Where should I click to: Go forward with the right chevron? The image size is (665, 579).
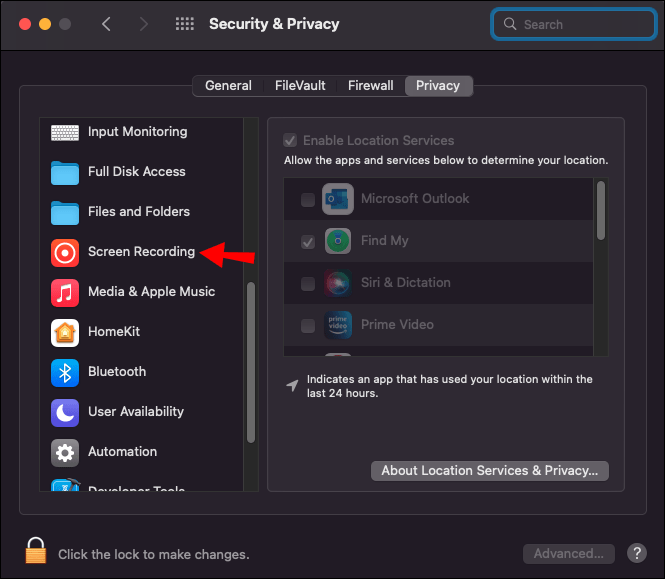(x=144, y=24)
